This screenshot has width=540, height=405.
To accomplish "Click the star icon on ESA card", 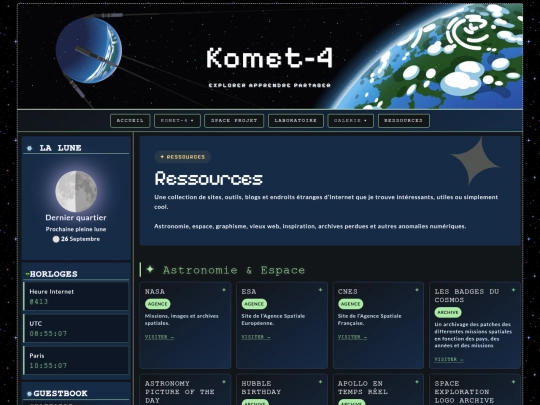I will pos(320,290).
